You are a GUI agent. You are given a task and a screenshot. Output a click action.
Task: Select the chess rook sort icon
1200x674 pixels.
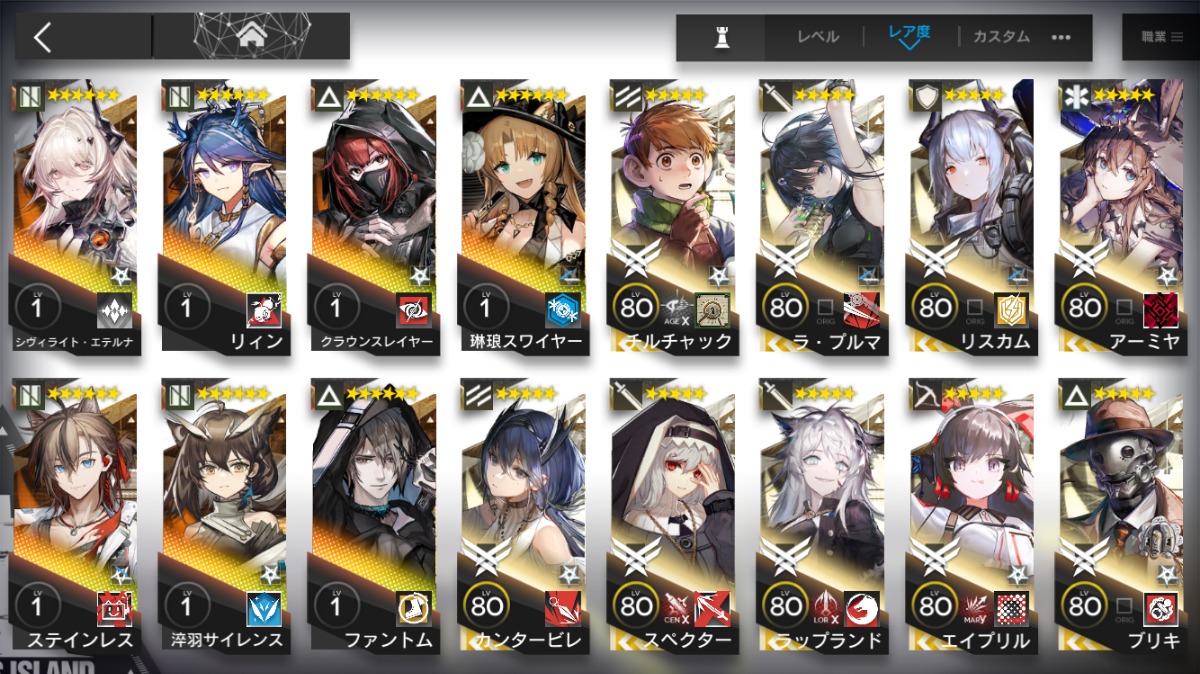click(x=721, y=37)
